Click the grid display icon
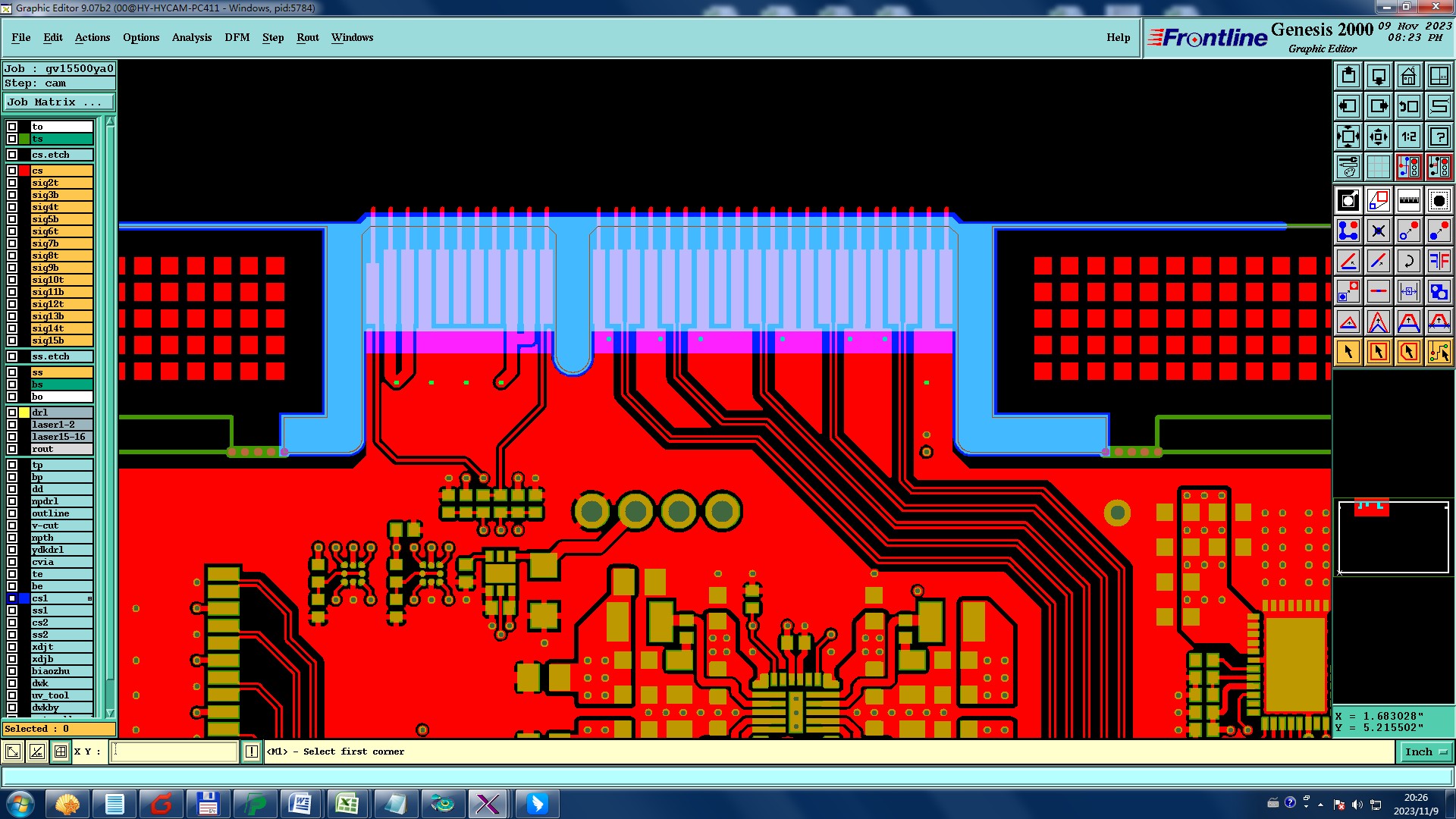The height and width of the screenshot is (819, 1456). point(1378,167)
